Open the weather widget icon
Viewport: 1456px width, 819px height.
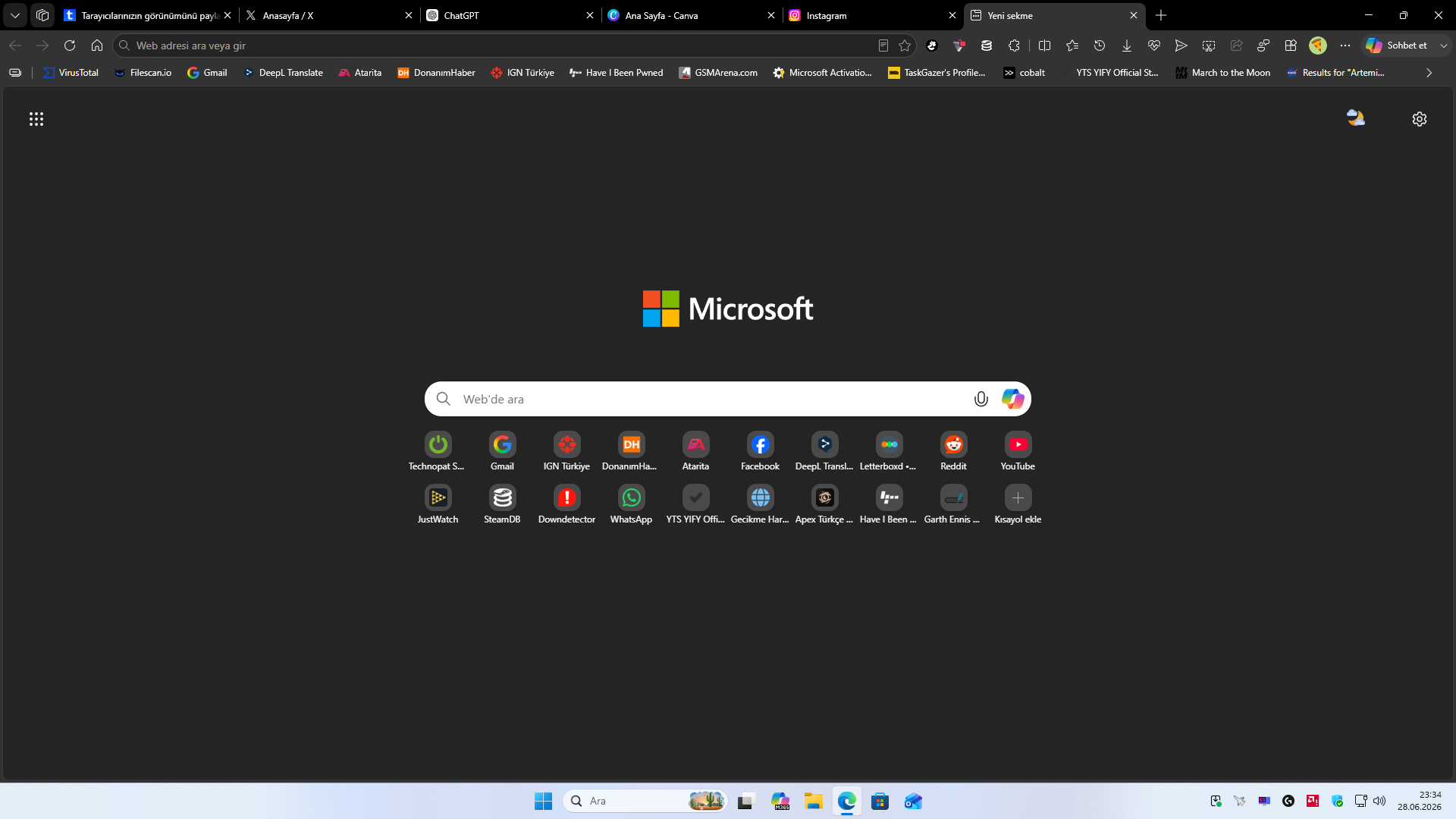(x=1356, y=118)
